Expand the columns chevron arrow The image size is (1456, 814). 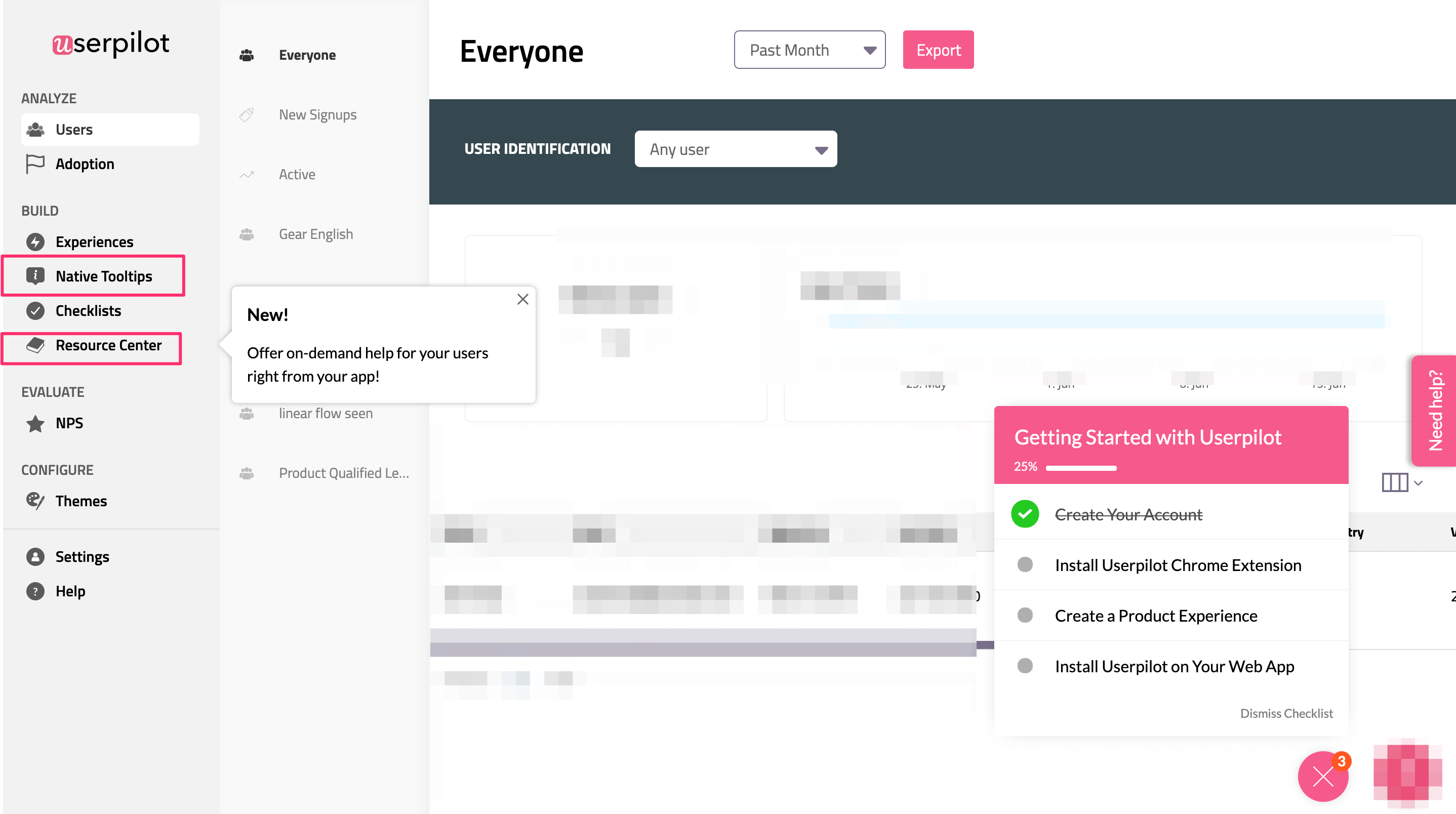coord(1418,483)
